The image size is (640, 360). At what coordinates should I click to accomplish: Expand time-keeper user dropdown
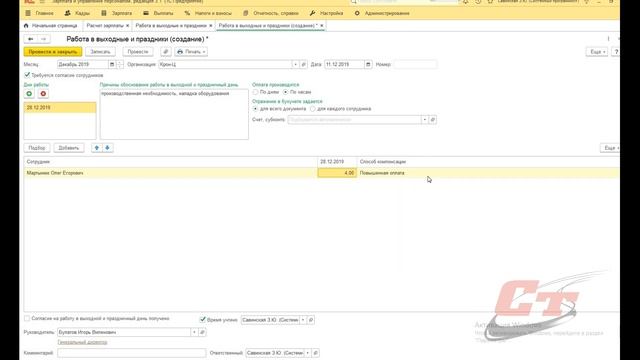tap(303, 320)
